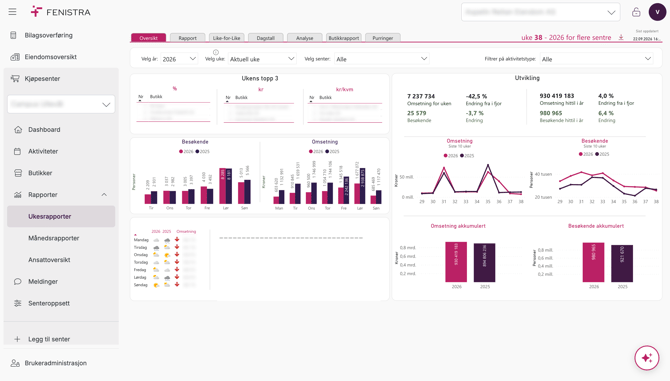Sort the % table by Nr column
This screenshot has height=381, width=670.
[141, 97]
